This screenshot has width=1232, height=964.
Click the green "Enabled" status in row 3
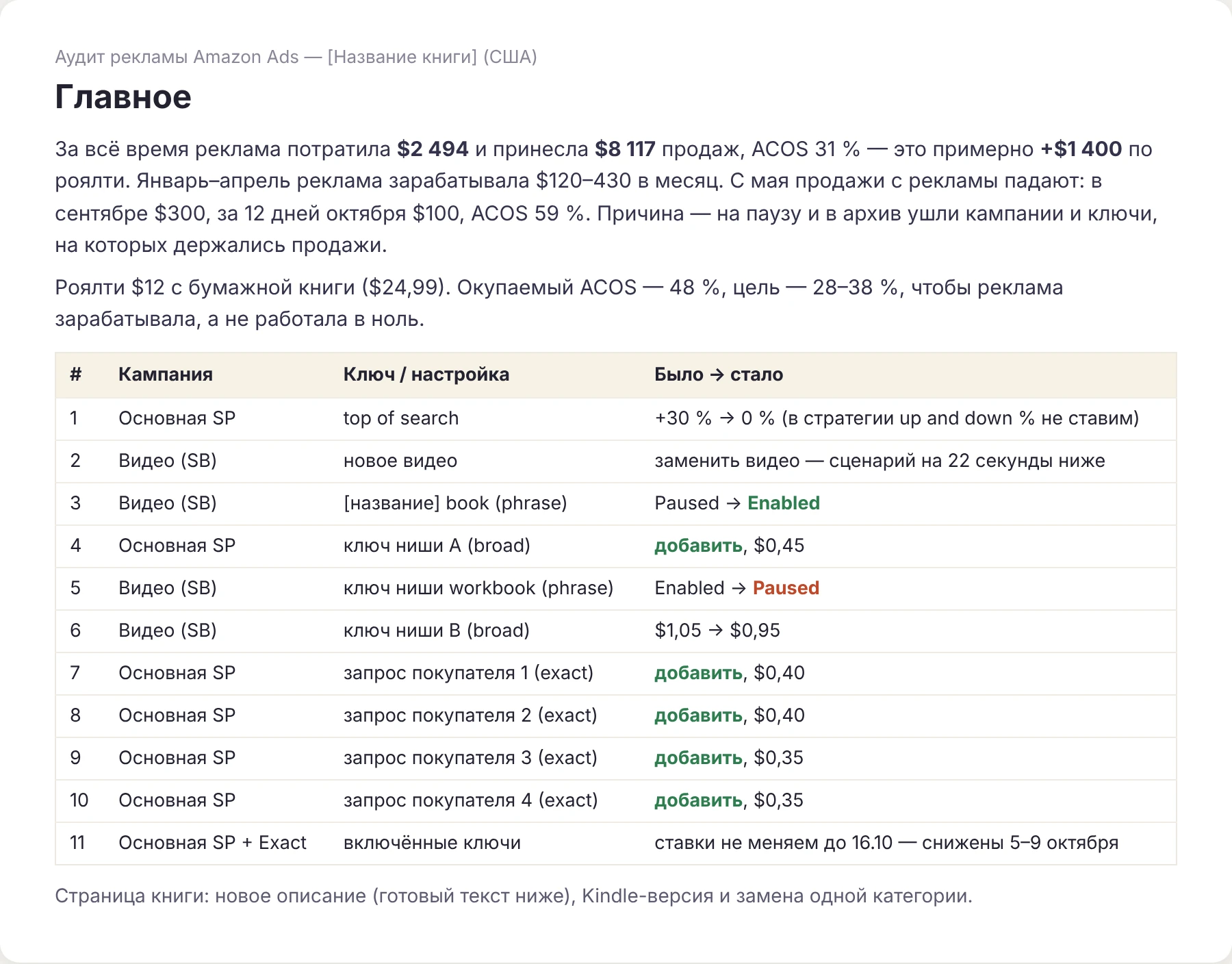point(784,503)
